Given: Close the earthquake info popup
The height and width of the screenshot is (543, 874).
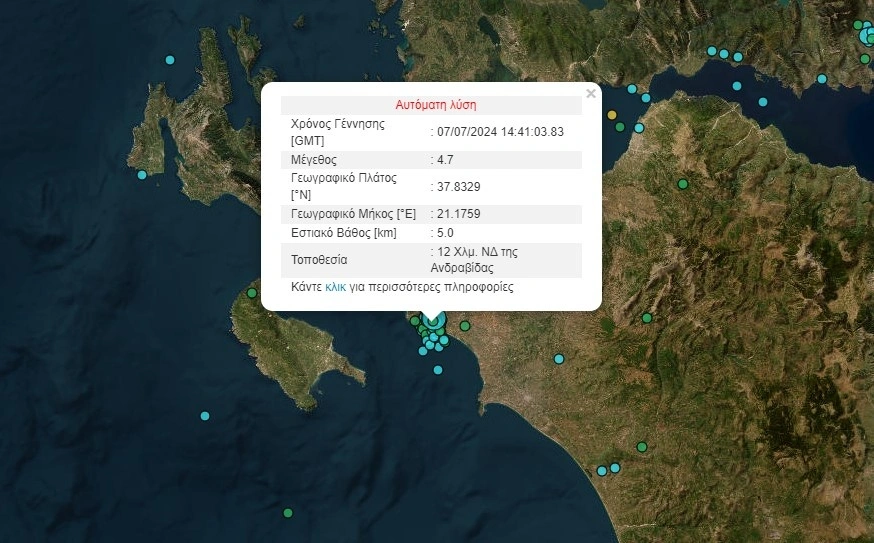Looking at the screenshot, I should [x=590, y=94].
